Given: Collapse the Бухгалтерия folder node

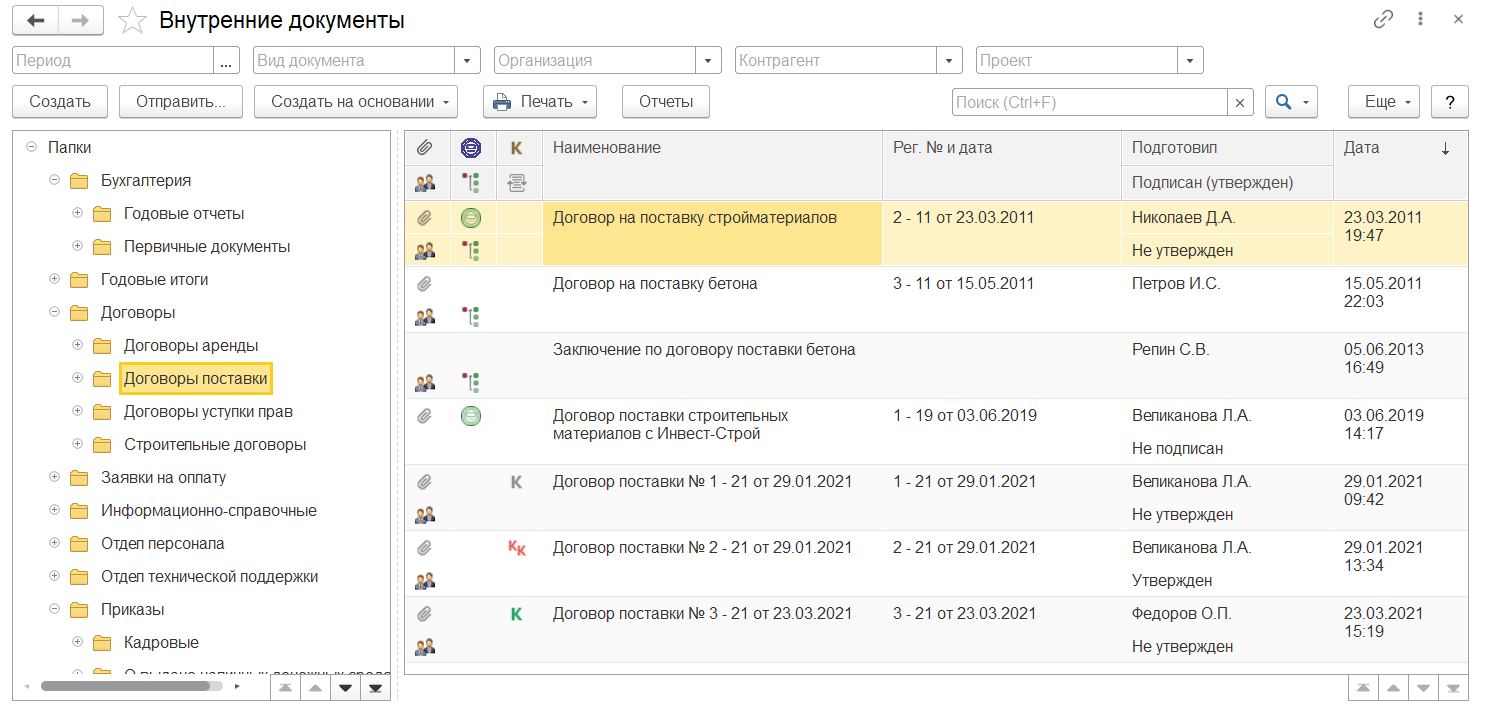Looking at the screenshot, I should click(x=53, y=181).
